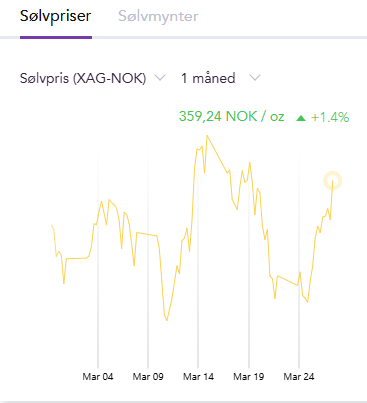Click the chevron next to 1 måned
Image resolution: width=367 pixels, height=403 pixels.
255,78
